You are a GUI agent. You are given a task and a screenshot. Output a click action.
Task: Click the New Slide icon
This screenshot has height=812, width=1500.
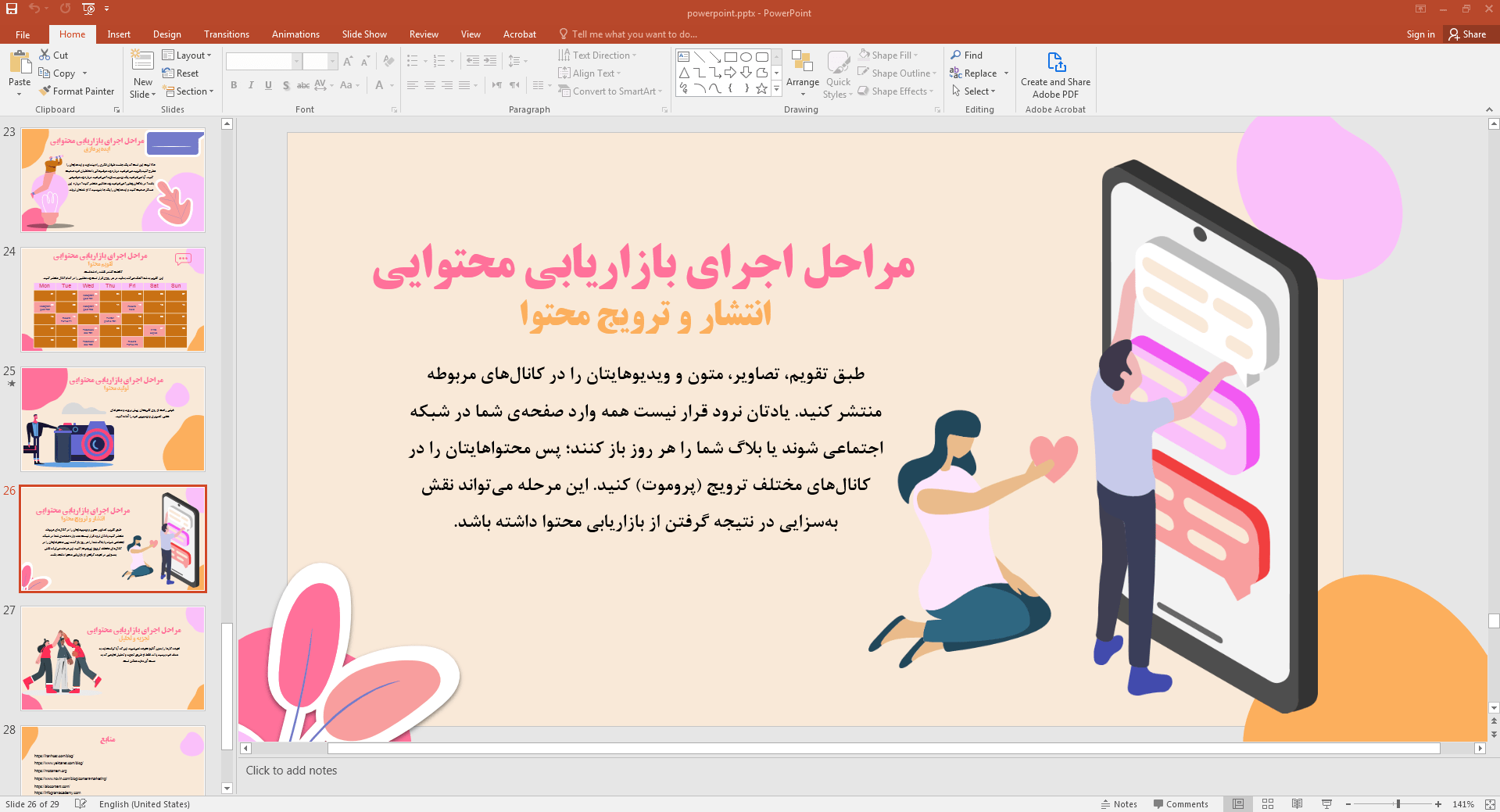pyautogui.click(x=142, y=62)
